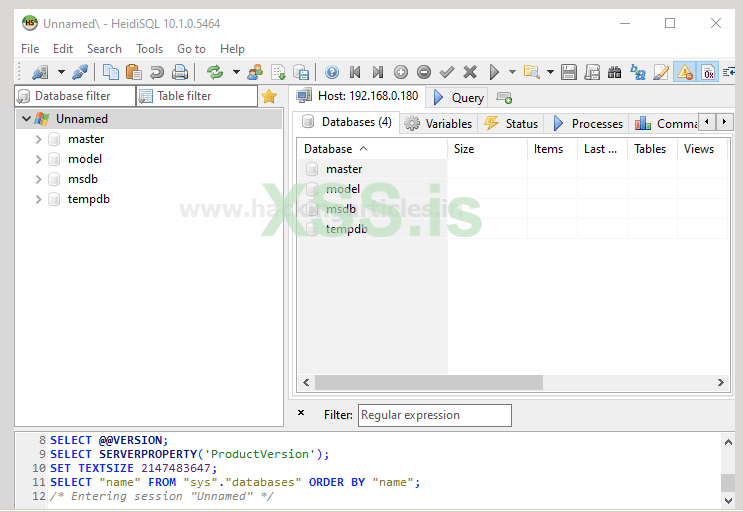Expand the msdb database tree node
This screenshot has width=743, height=512.
38,179
